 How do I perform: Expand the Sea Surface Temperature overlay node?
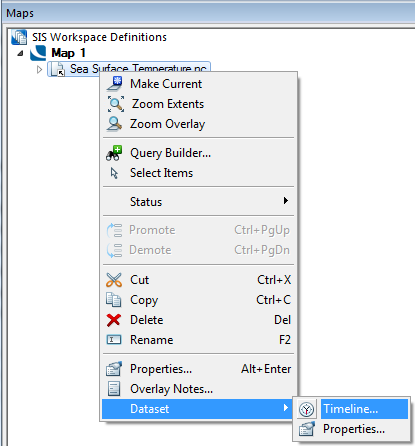[x=39, y=69]
